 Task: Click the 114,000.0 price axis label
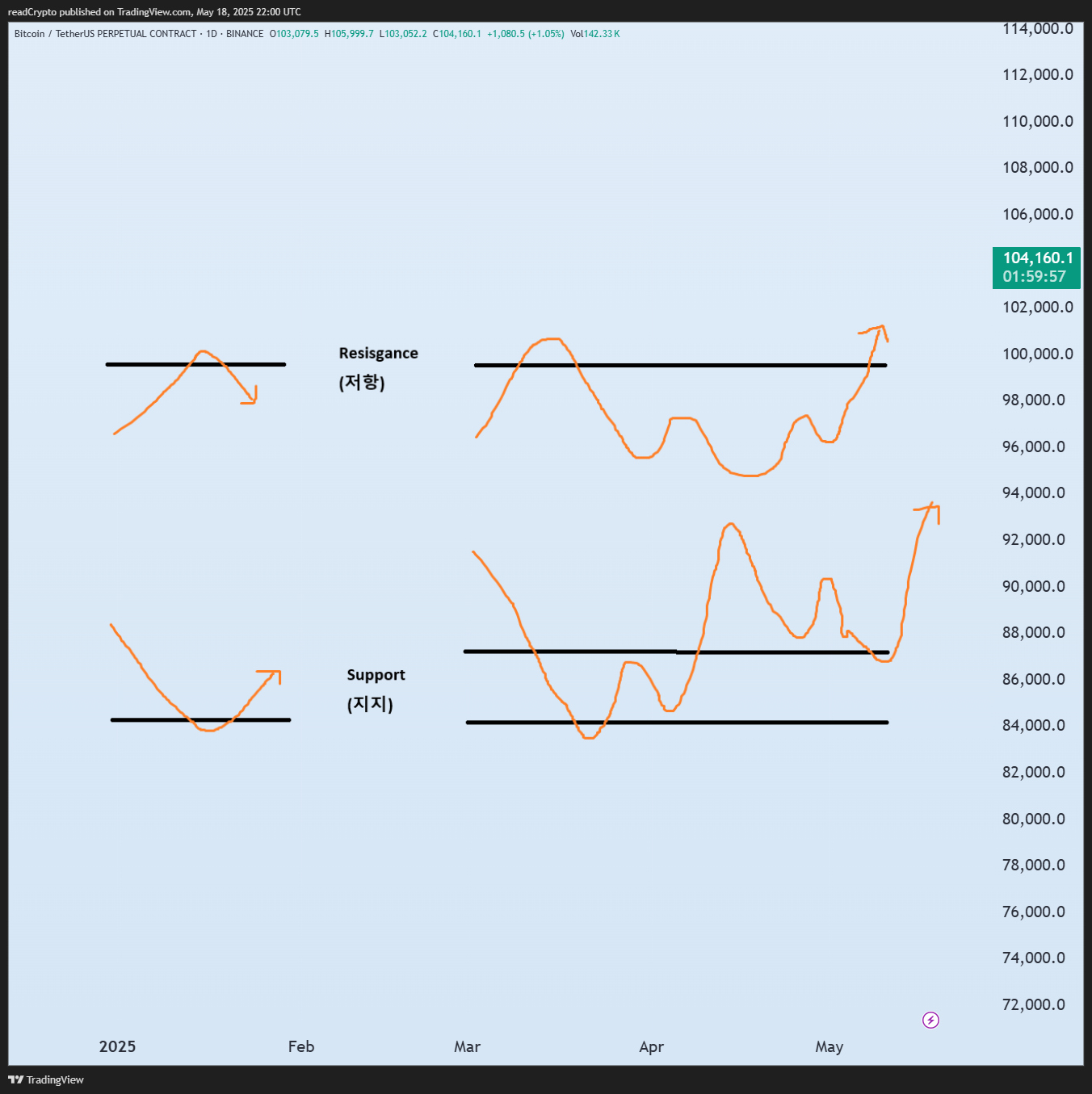[1038, 28]
